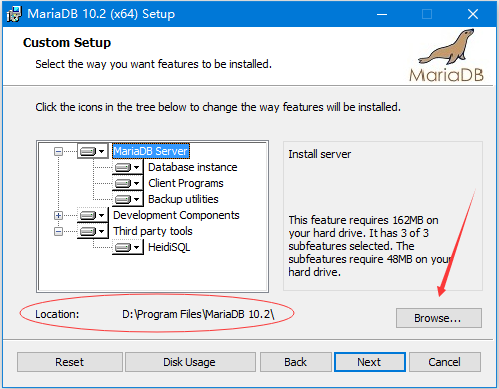Expand the Development Components tree node

tap(58, 216)
